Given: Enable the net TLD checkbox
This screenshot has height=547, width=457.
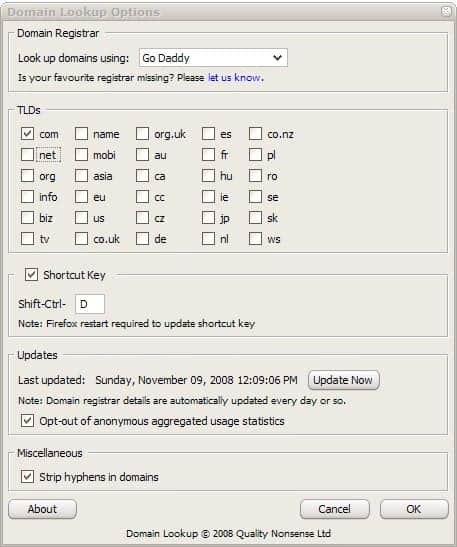Looking at the screenshot, I should tap(27, 155).
